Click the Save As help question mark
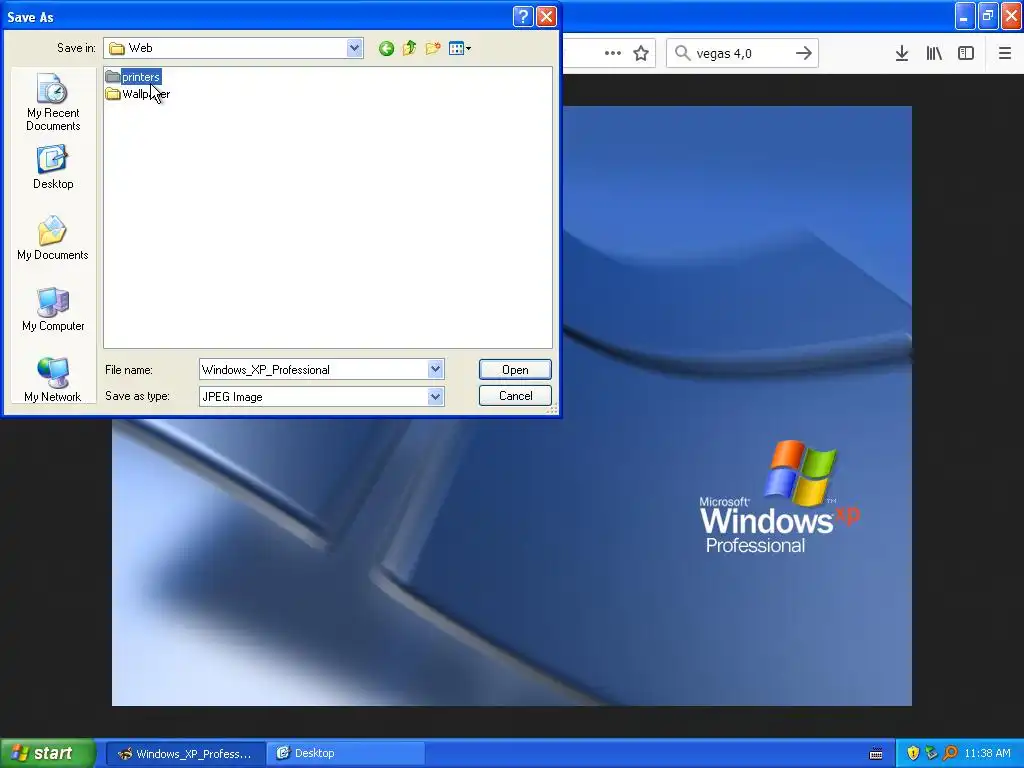Screen dimensions: 1024x768 pos(523,16)
